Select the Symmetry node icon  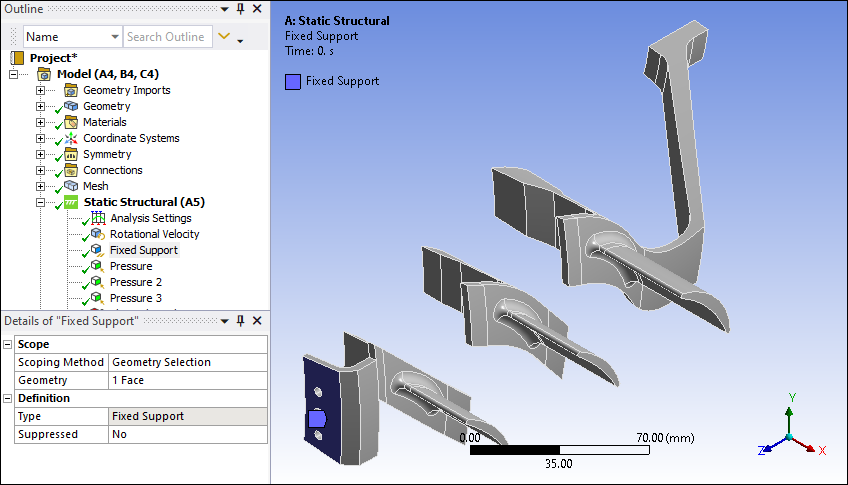point(71,154)
